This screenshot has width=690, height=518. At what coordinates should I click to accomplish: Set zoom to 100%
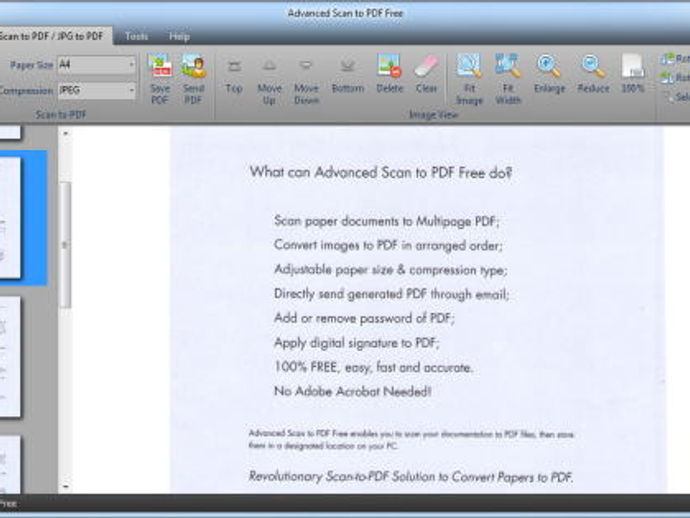coord(633,73)
